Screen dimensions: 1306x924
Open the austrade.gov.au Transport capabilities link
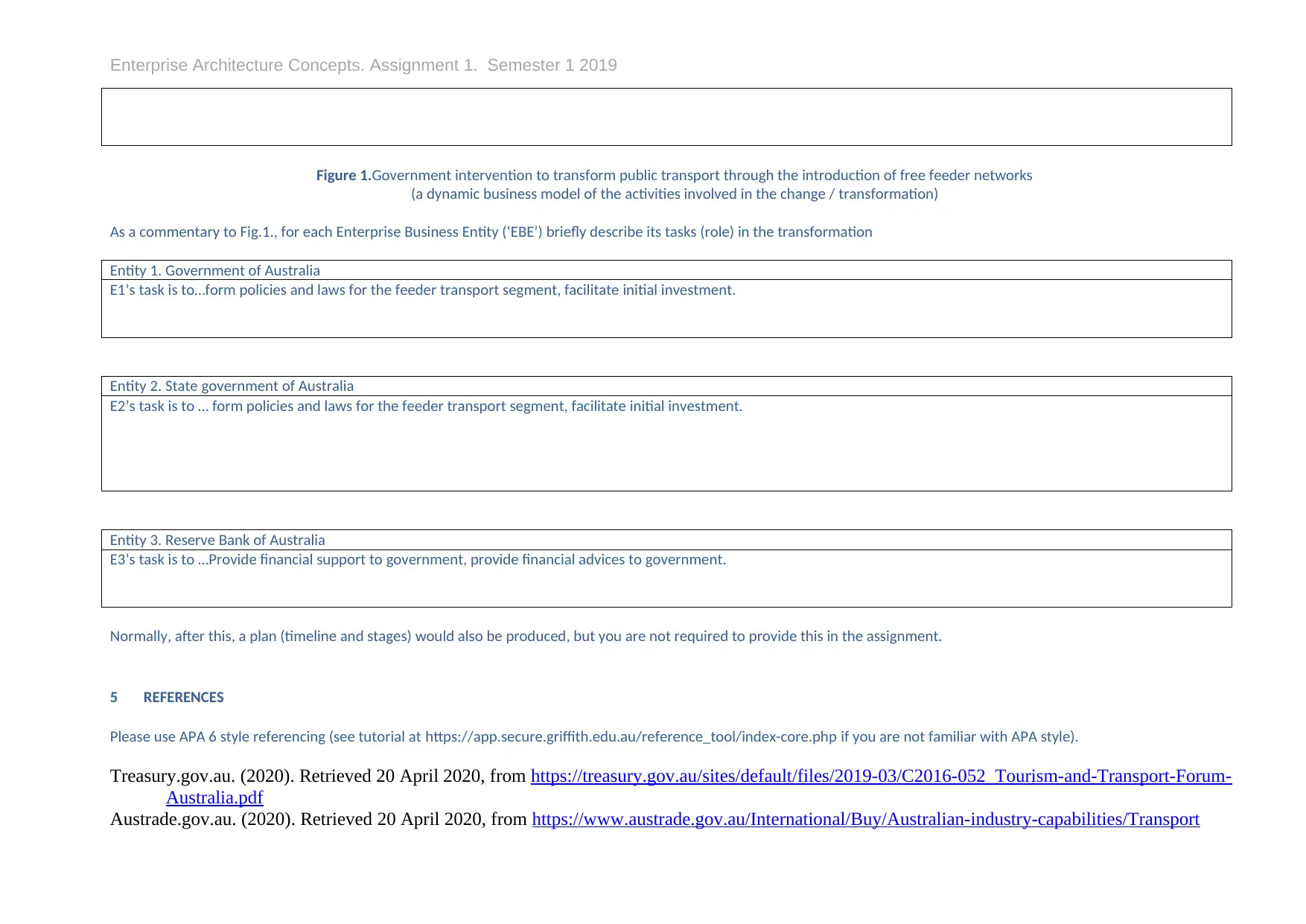click(x=865, y=819)
